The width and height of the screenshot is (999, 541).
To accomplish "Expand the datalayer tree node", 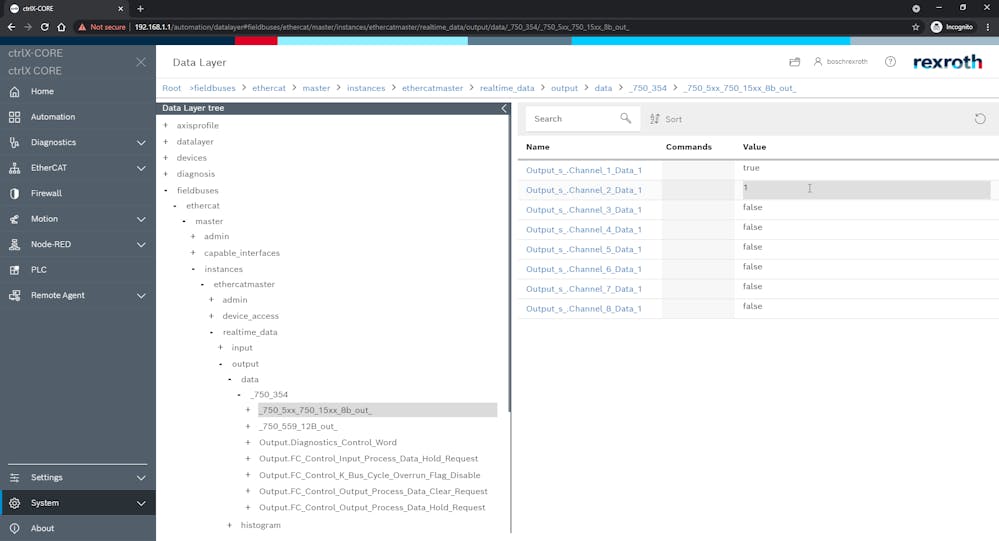I will (166, 141).
